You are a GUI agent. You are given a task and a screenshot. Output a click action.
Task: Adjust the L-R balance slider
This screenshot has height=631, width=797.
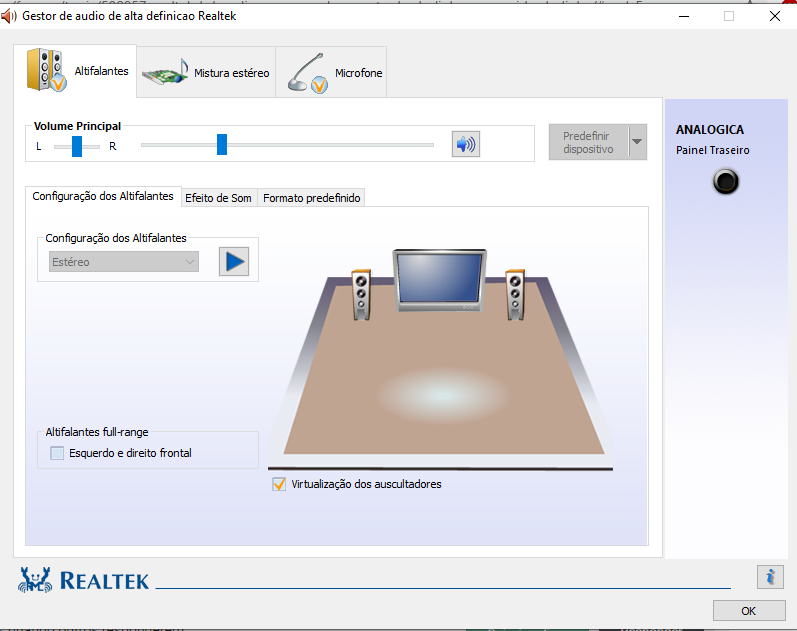(x=77, y=146)
